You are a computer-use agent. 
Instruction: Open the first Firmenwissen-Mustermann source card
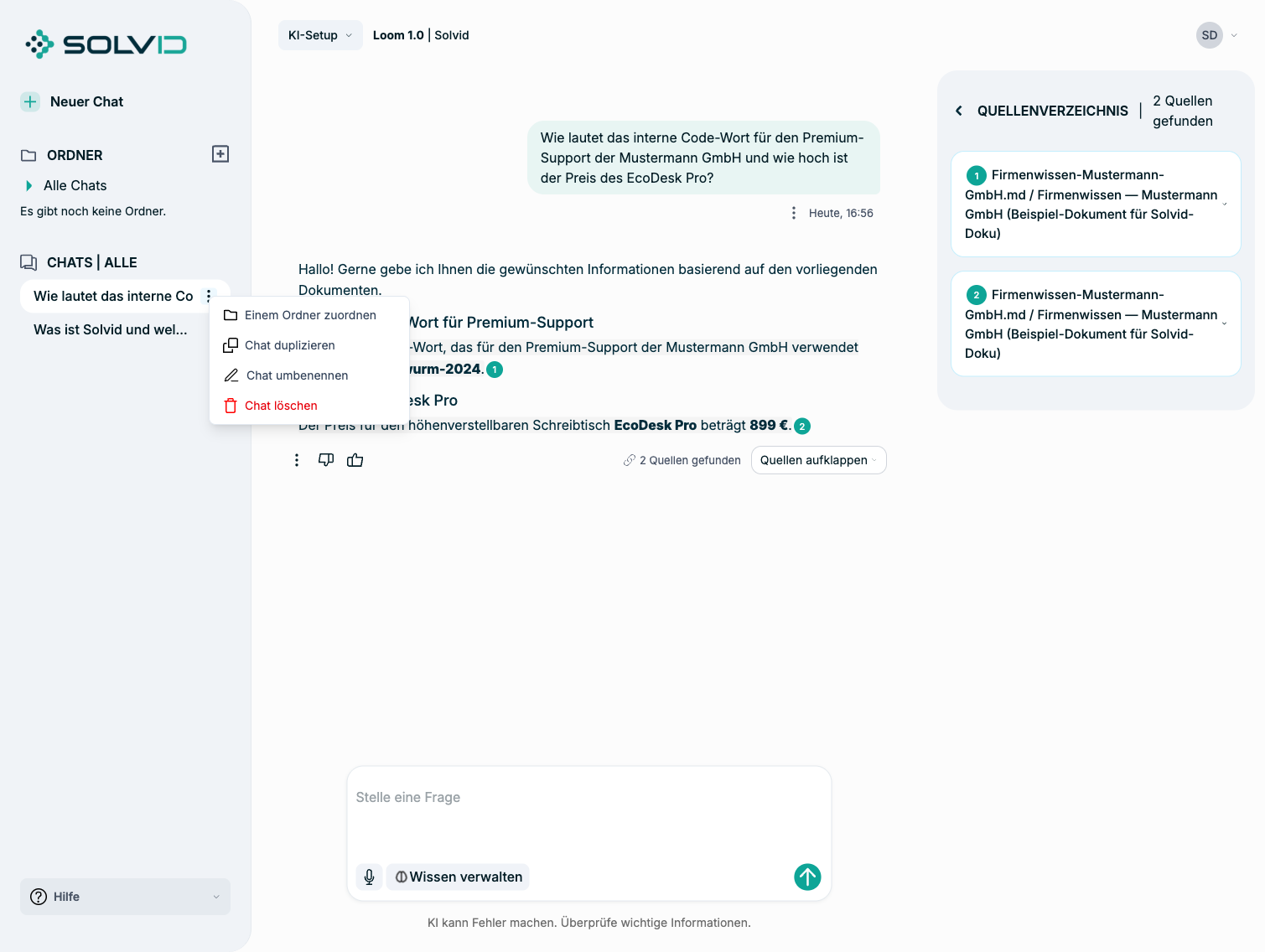(1096, 204)
